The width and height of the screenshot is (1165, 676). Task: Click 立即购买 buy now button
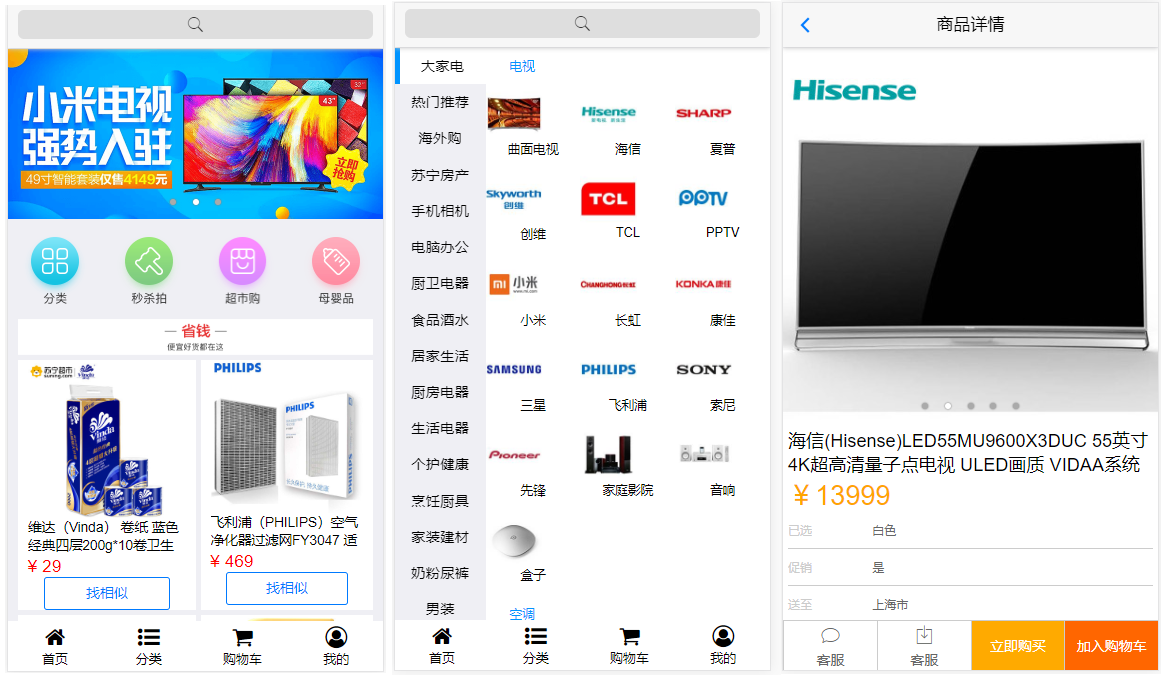pyautogui.click(x=1018, y=646)
